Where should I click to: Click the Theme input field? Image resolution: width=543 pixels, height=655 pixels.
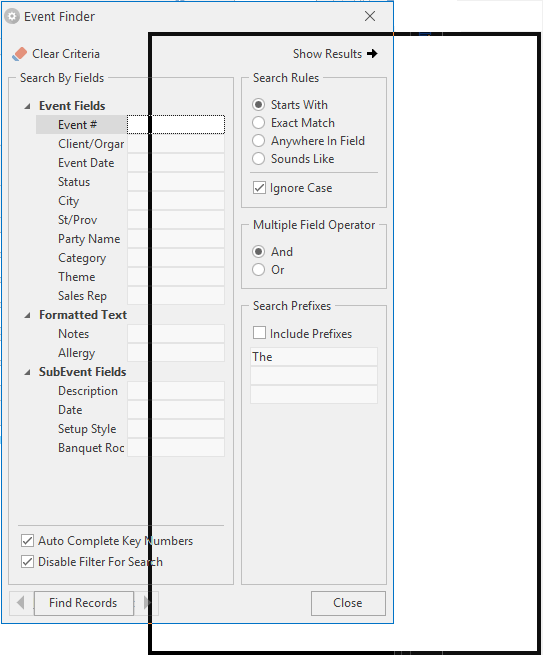point(176,277)
